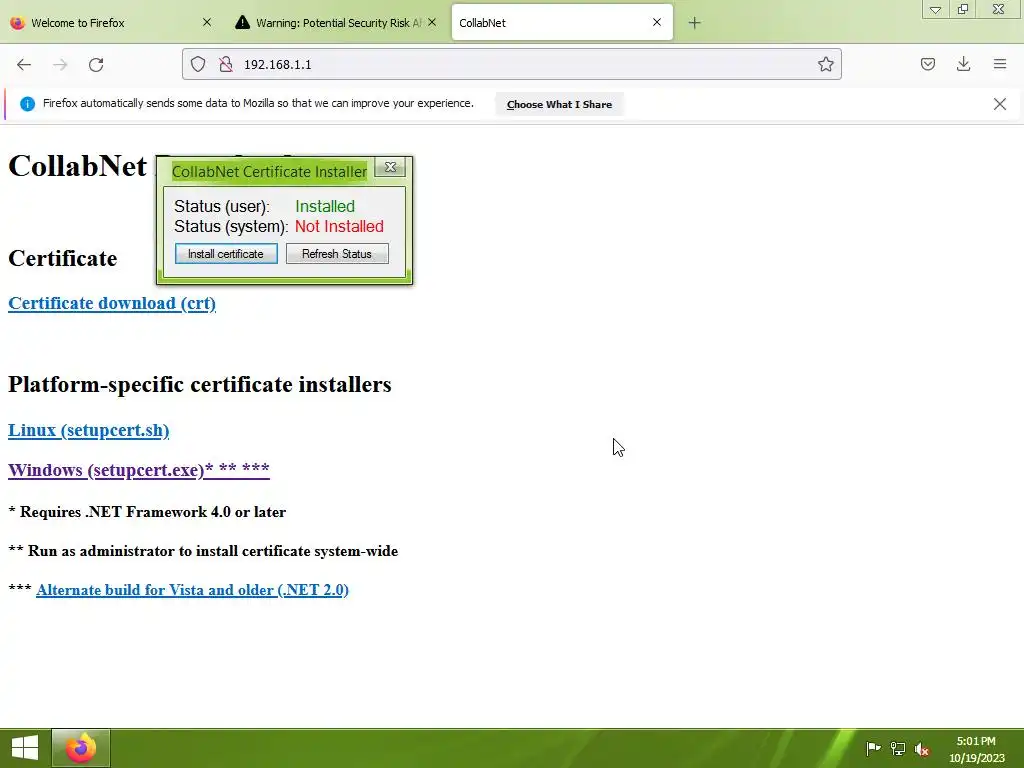Reload the current page
1024x768 pixels.
pos(96,64)
